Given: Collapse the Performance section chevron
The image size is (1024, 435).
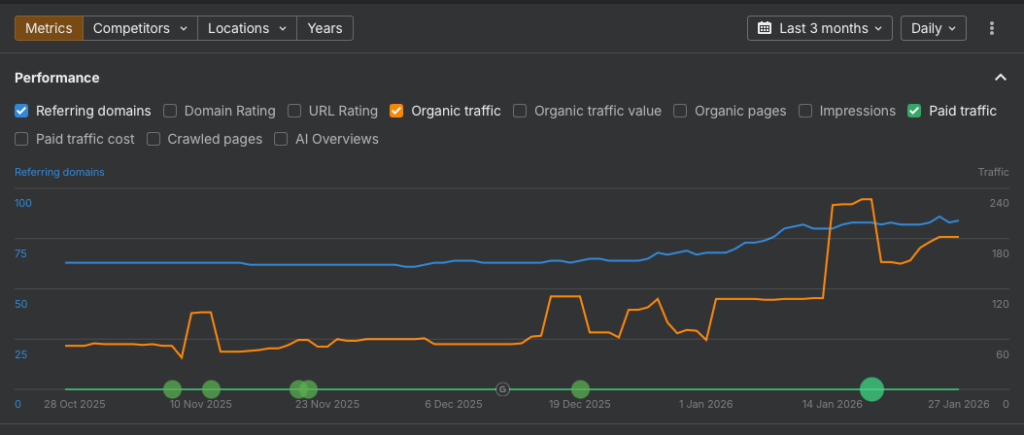Looking at the screenshot, I should coord(1000,78).
